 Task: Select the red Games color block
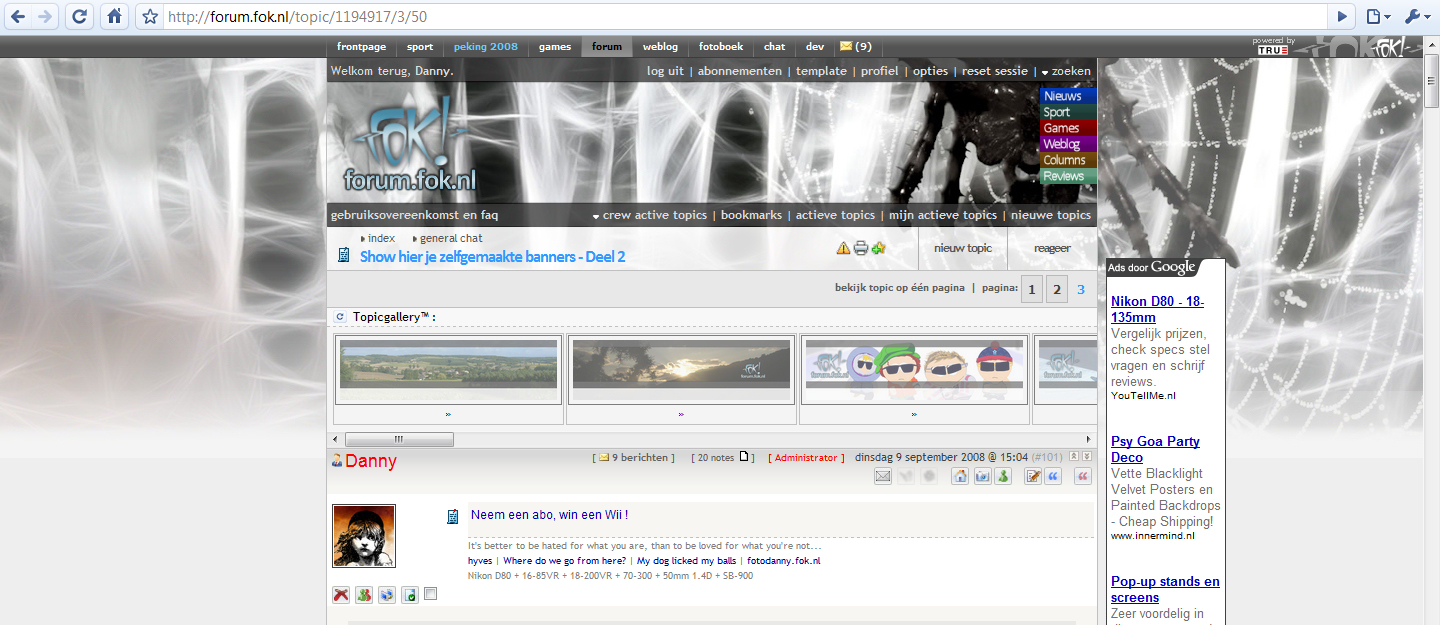[1068, 128]
